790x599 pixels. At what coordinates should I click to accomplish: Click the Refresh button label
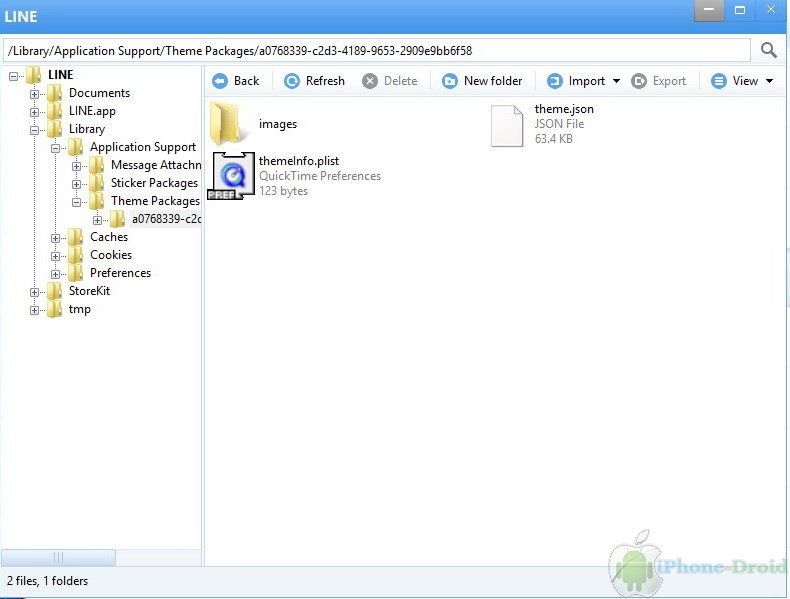pos(325,81)
